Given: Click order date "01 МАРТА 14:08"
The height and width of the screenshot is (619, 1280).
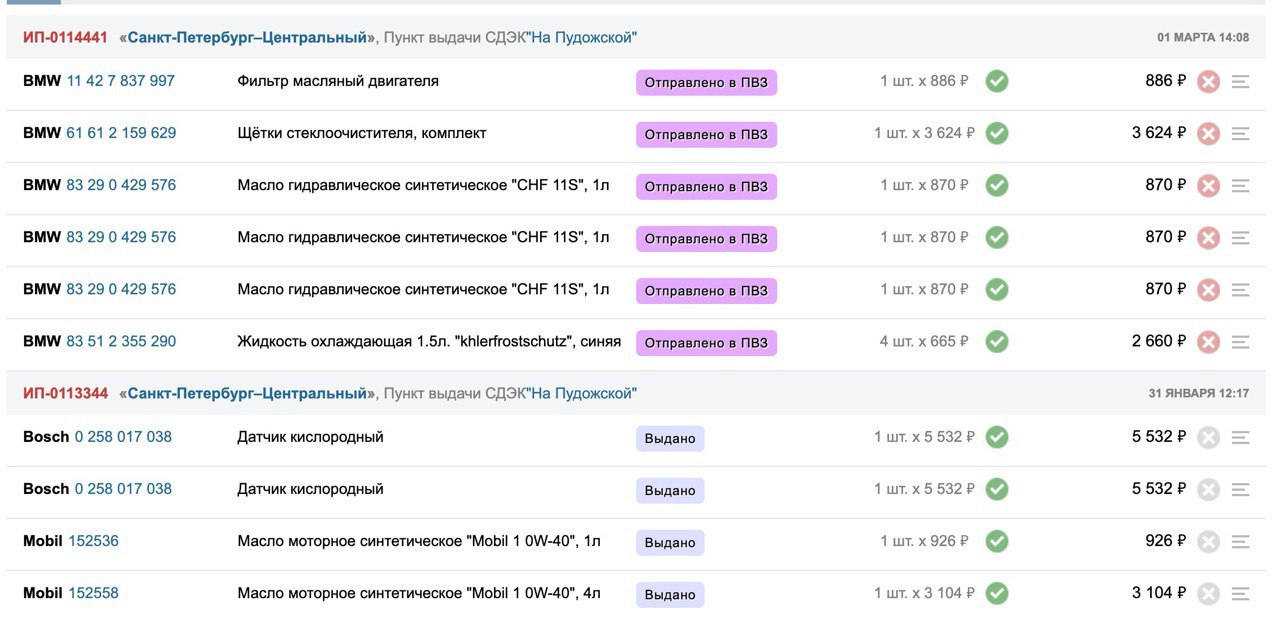Looking at the screenshot, I should pyautogui.click(x=1203, y=38).
